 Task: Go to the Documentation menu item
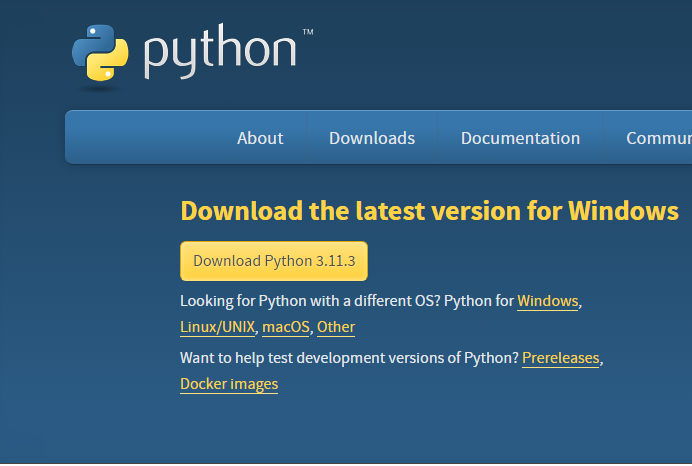[x=520, y=138]
